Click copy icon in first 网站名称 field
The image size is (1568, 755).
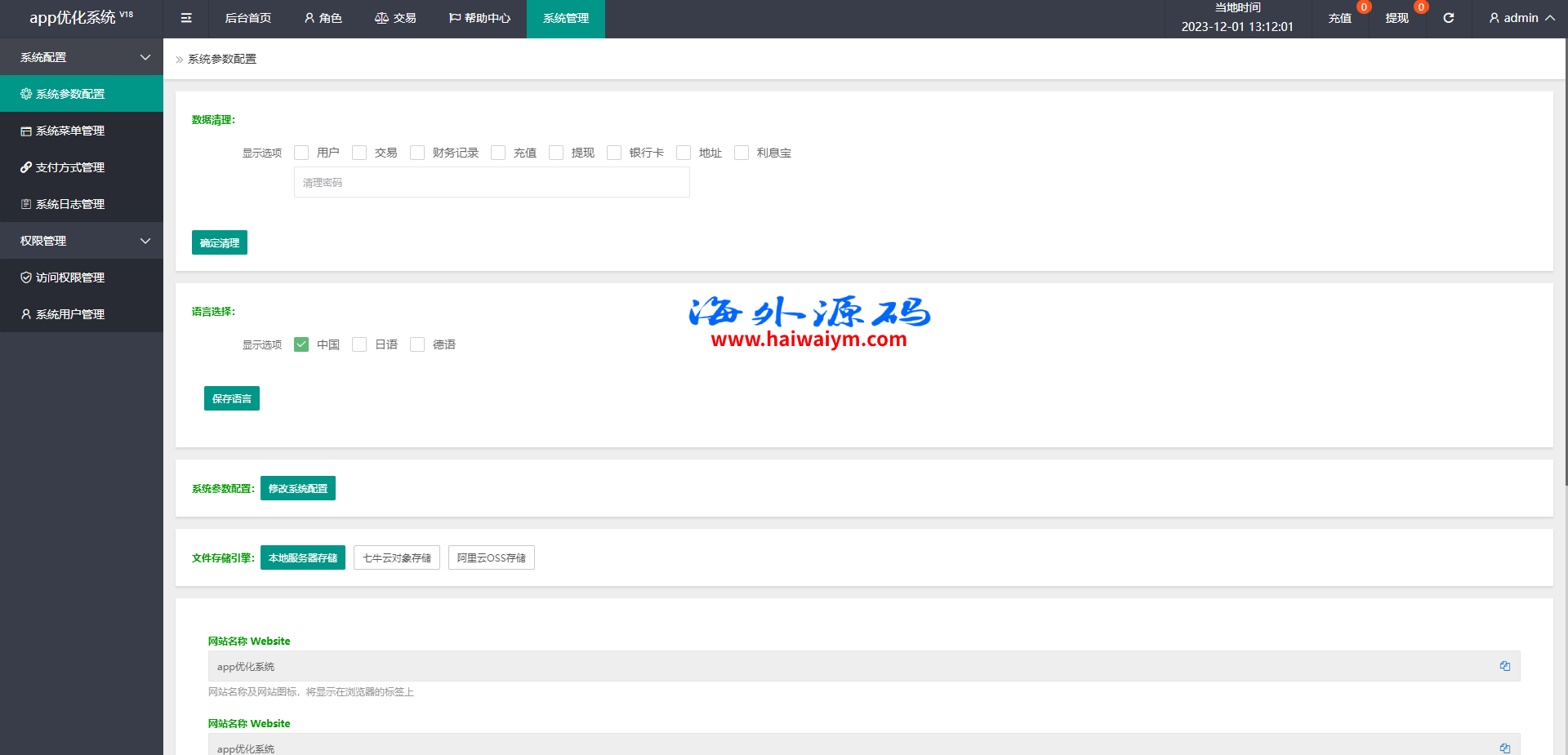point(1504,666)
